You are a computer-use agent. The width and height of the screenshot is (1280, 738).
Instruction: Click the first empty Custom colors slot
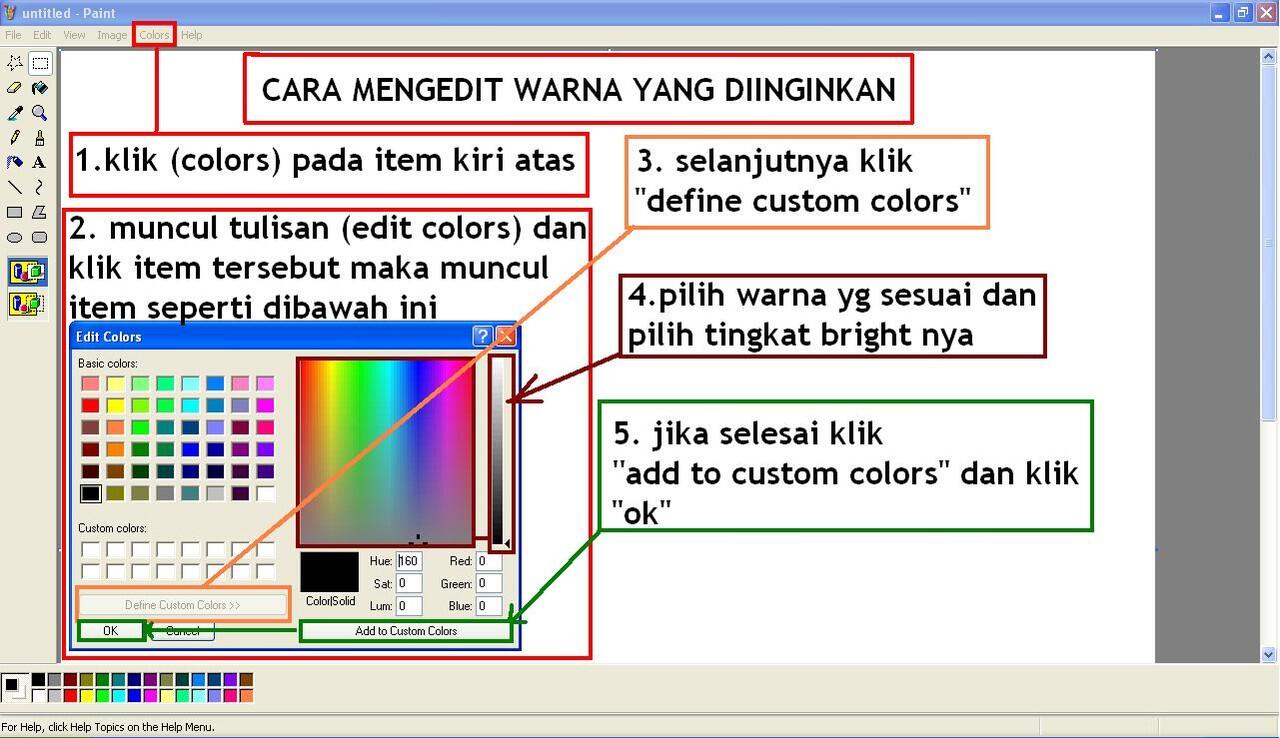(x=90, y=549)
